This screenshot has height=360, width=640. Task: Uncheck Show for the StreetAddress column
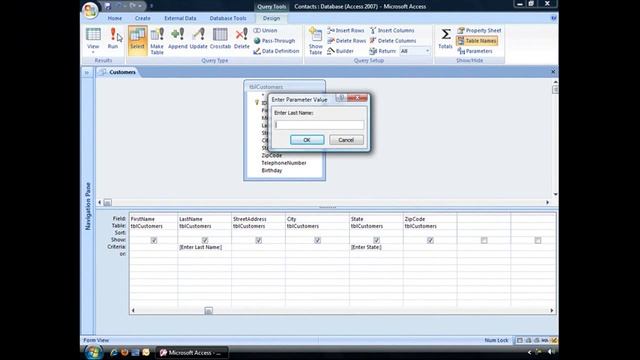pos(258,240)
